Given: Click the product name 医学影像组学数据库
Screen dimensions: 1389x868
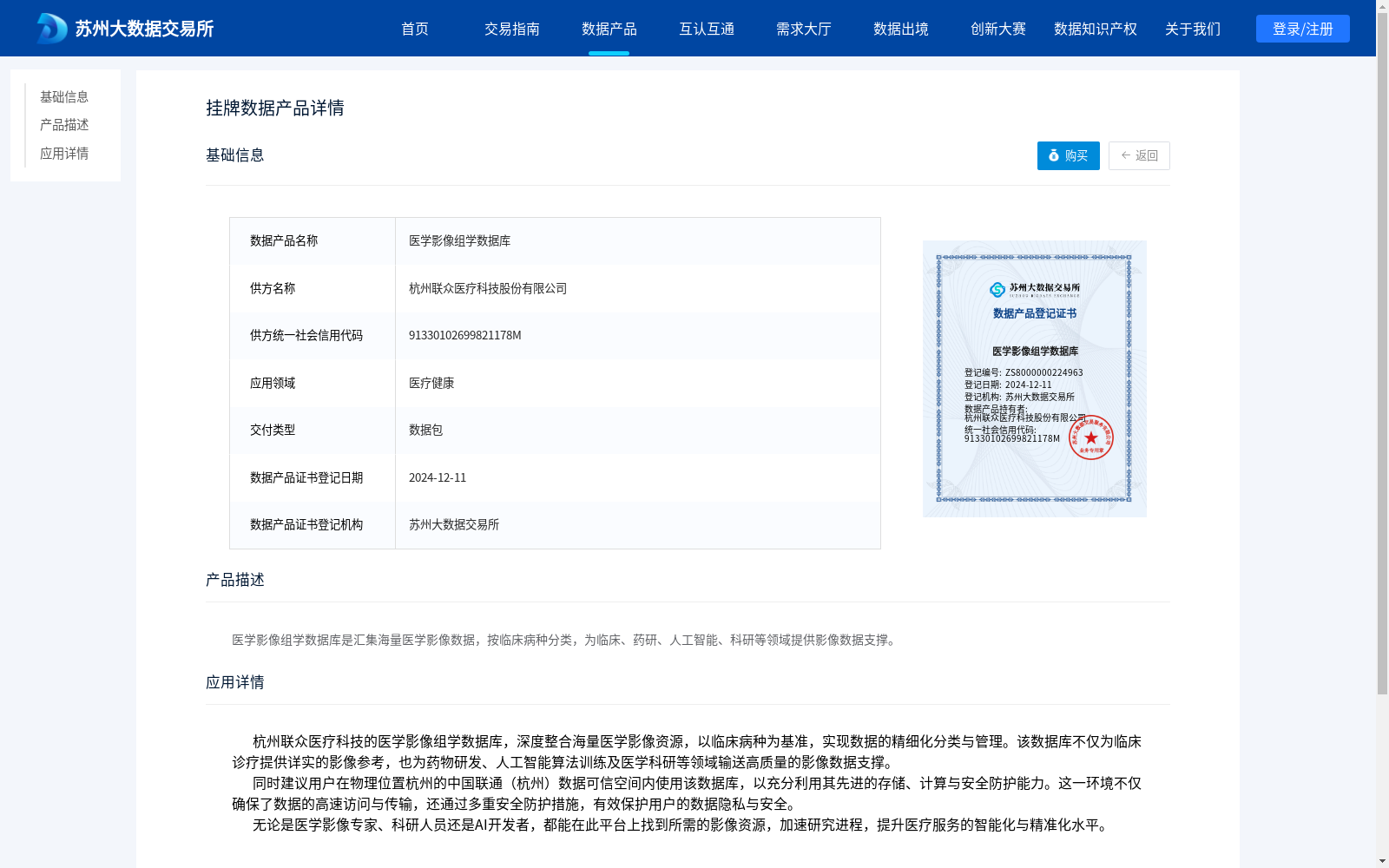Looking at the screenshot, I should click(459, 240).
